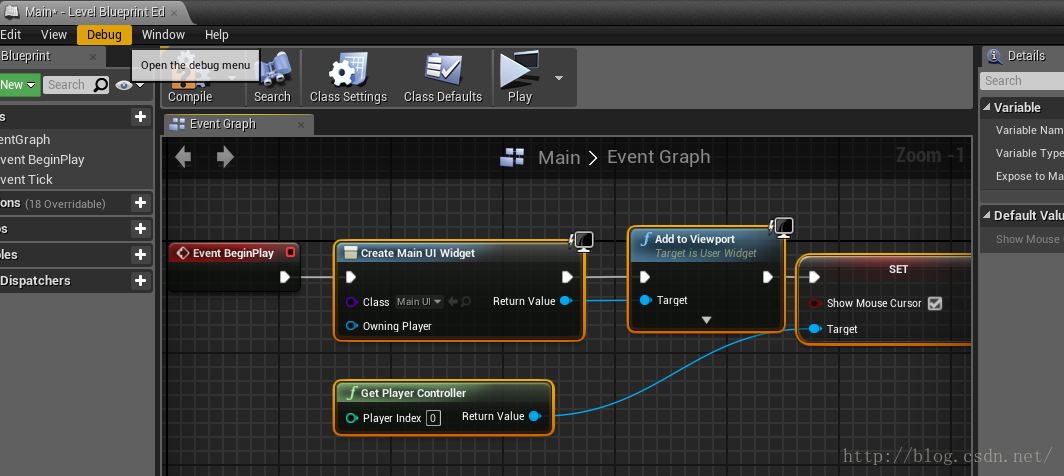Open the View menu
The width and height of the screenshot is (1064, 476).
tap(54, 35)
